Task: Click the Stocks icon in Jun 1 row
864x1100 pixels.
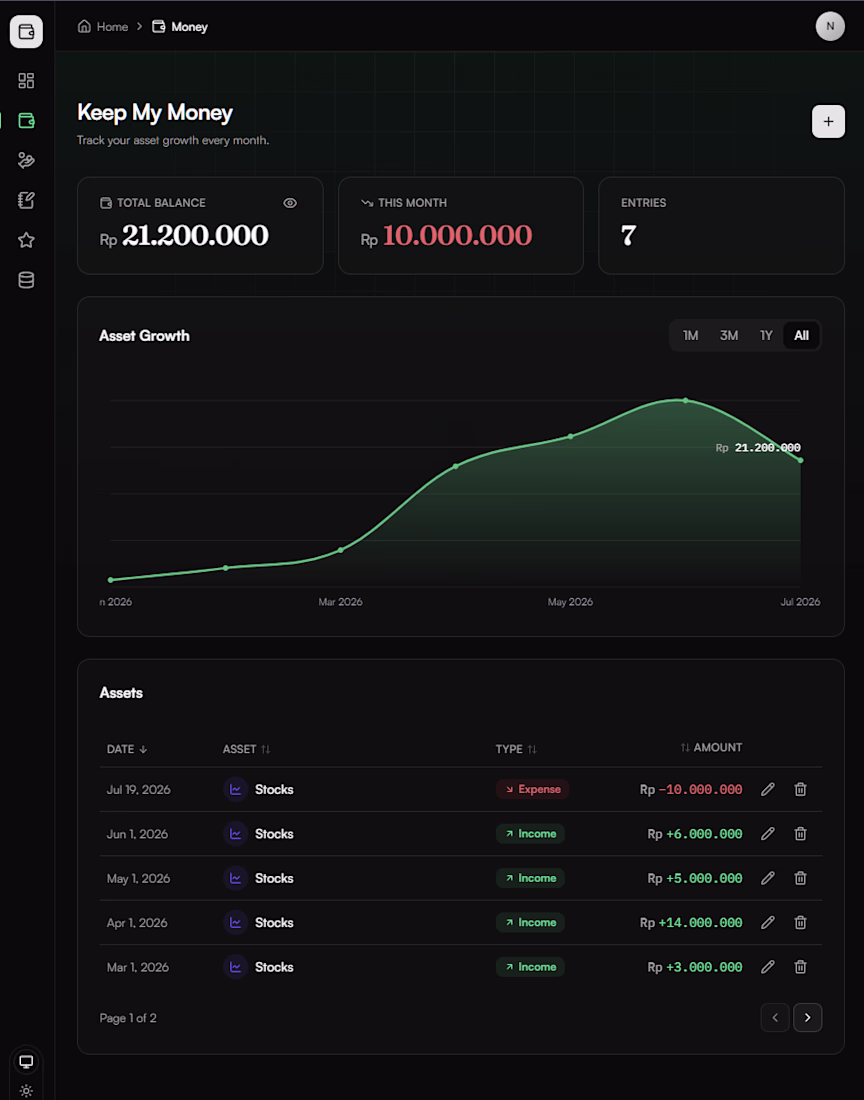Action: 236,833
